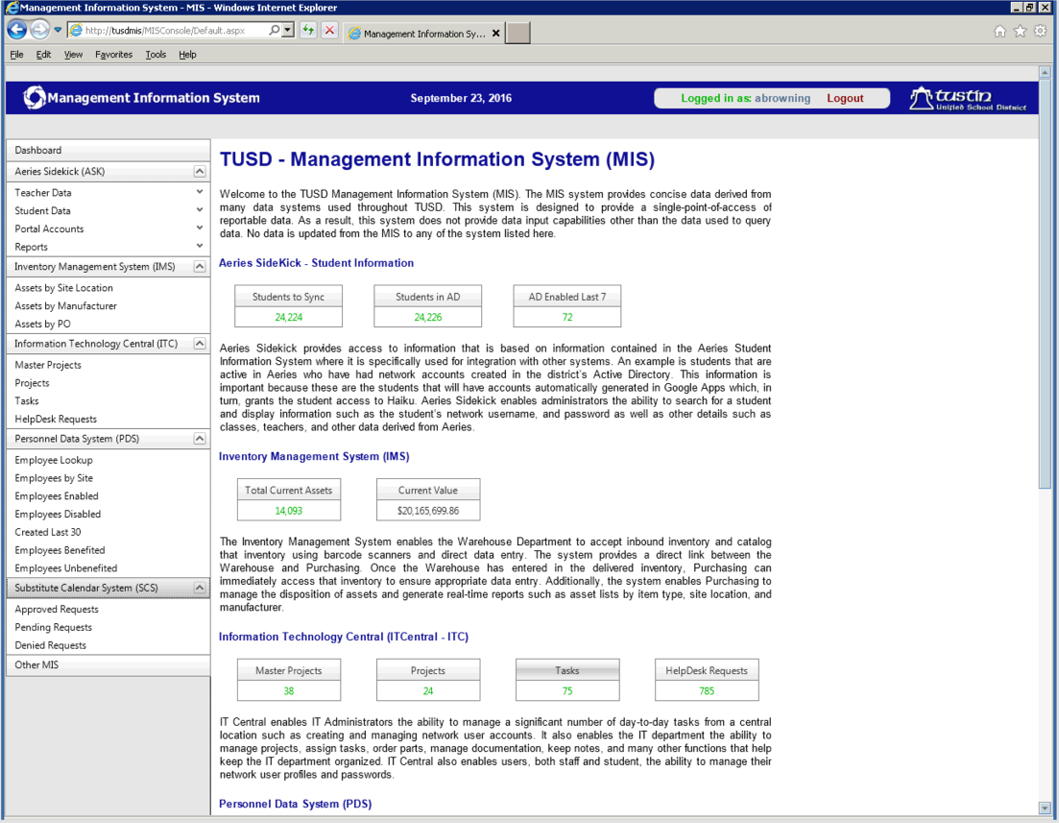Click the Tustin Unified School District logo
1059x823 pixels.
coord(967,99)
